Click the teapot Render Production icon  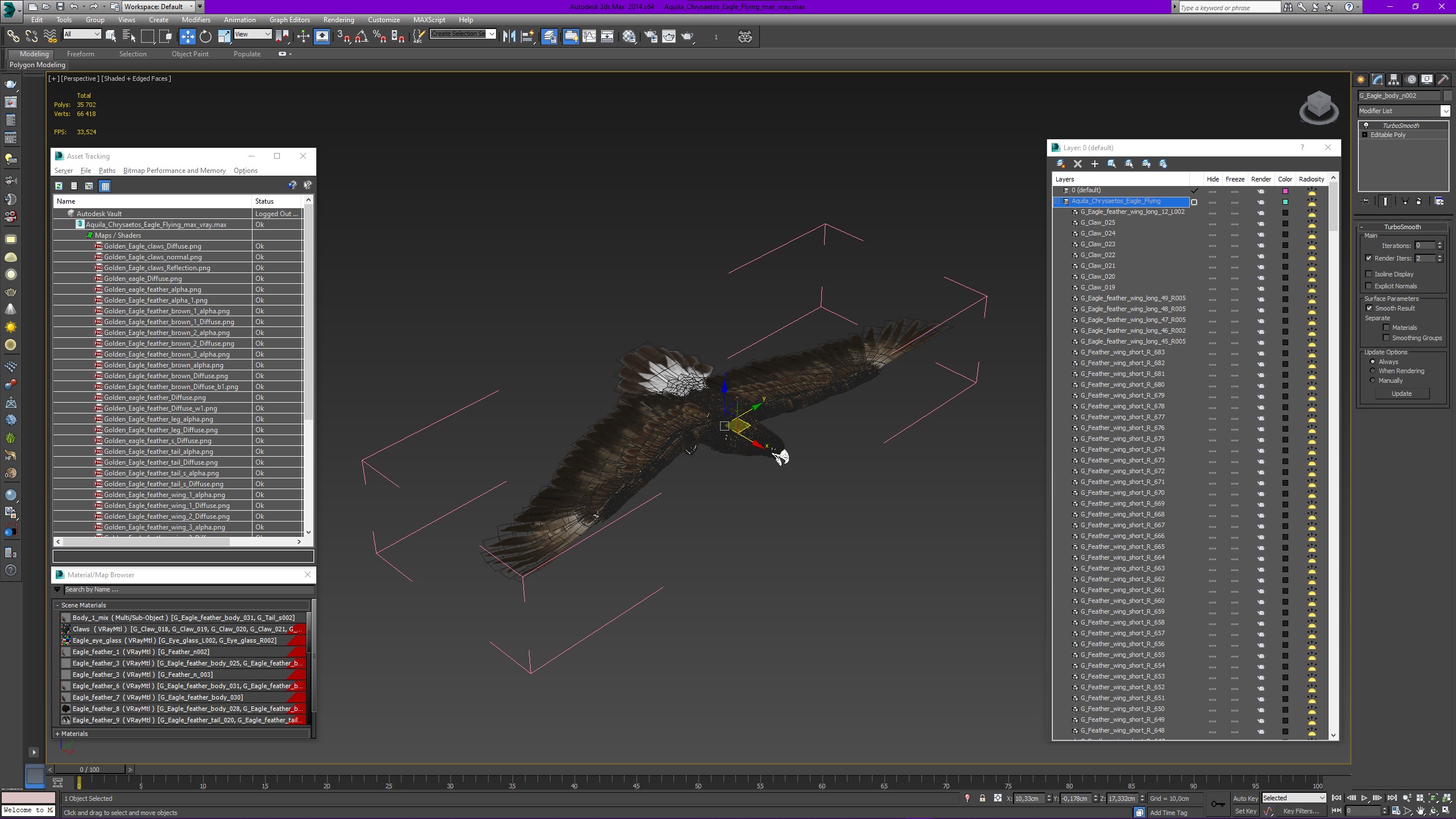point(688,36)
